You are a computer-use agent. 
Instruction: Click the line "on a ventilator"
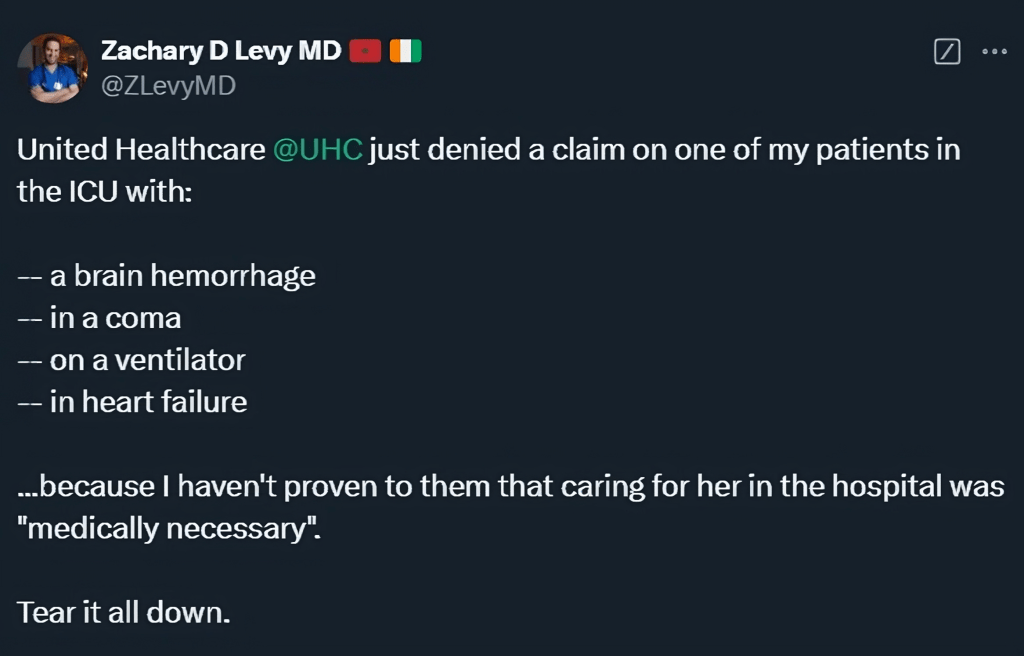[x=147, y=360]
